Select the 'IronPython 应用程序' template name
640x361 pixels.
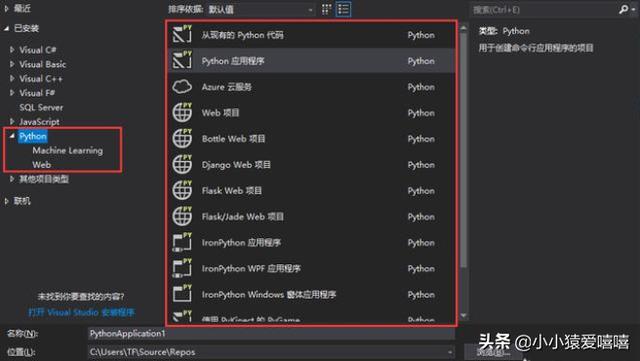click(241, 243)
